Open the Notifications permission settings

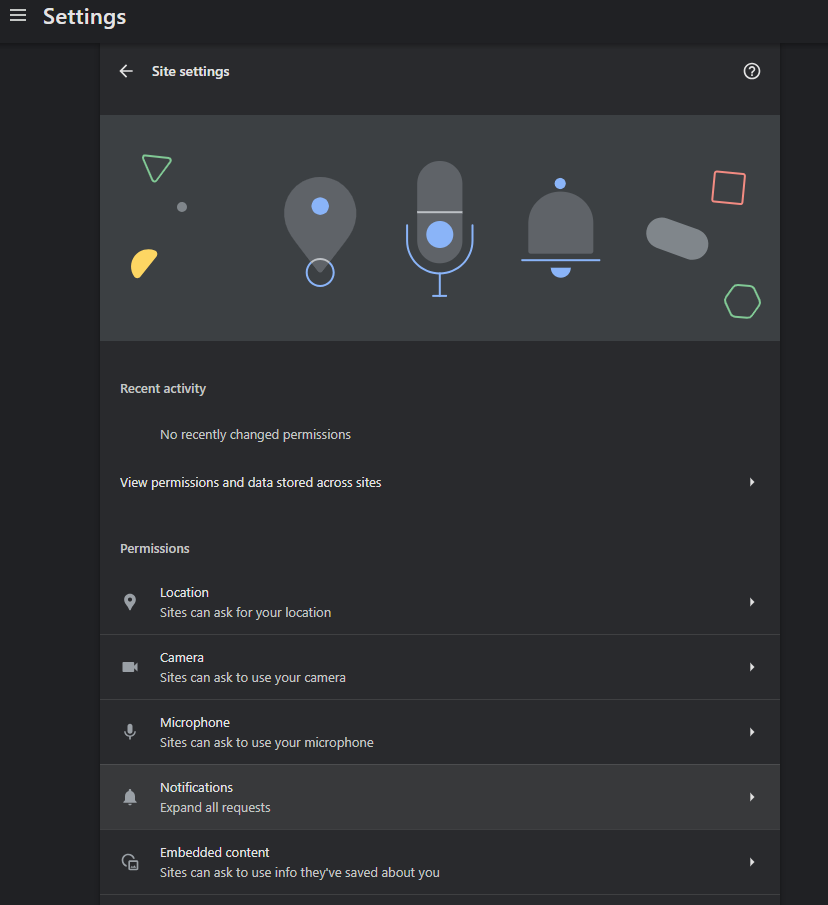pyautogui.click(x=440, y=797)
